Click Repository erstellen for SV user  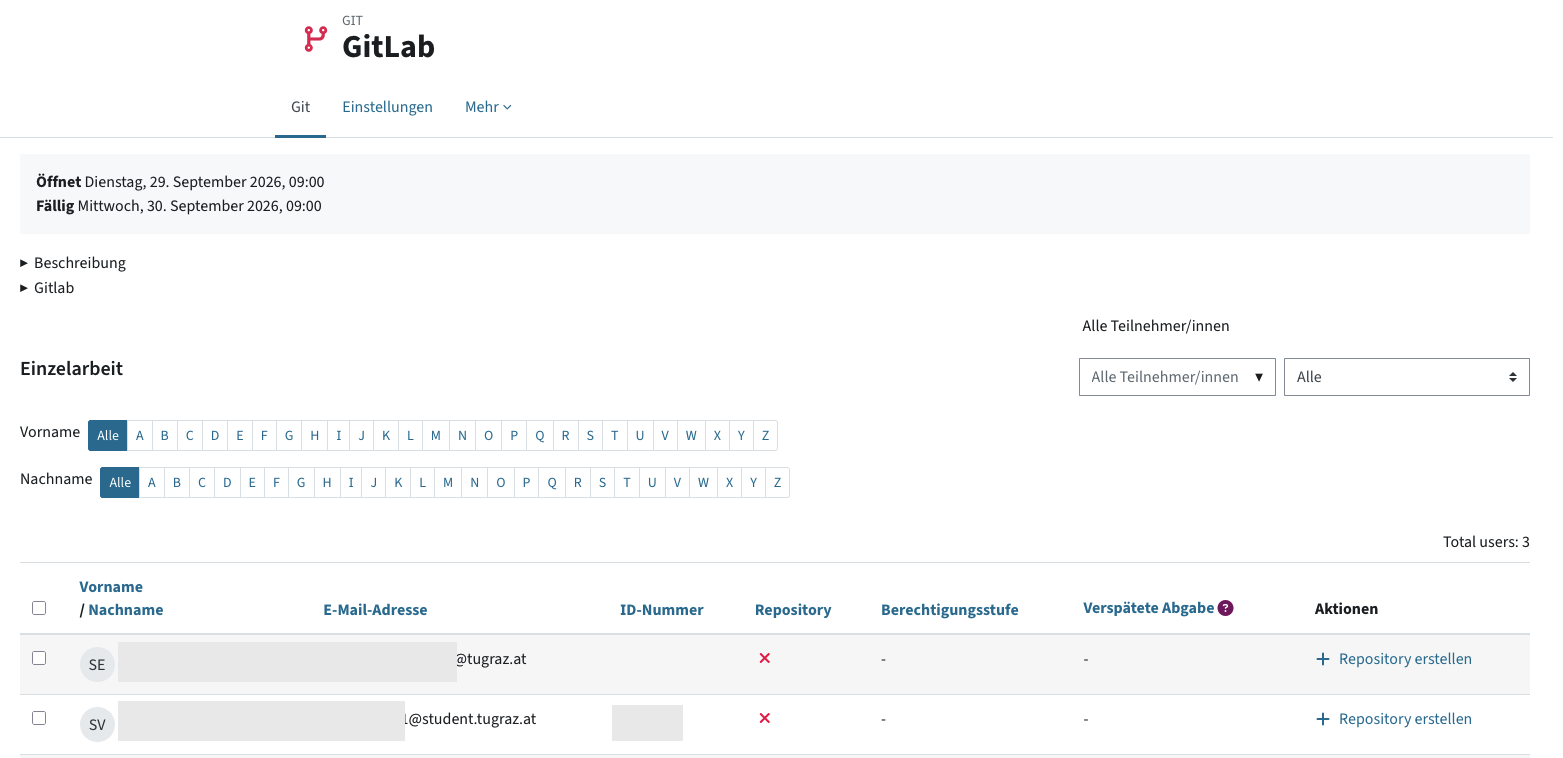[1405, 719]
